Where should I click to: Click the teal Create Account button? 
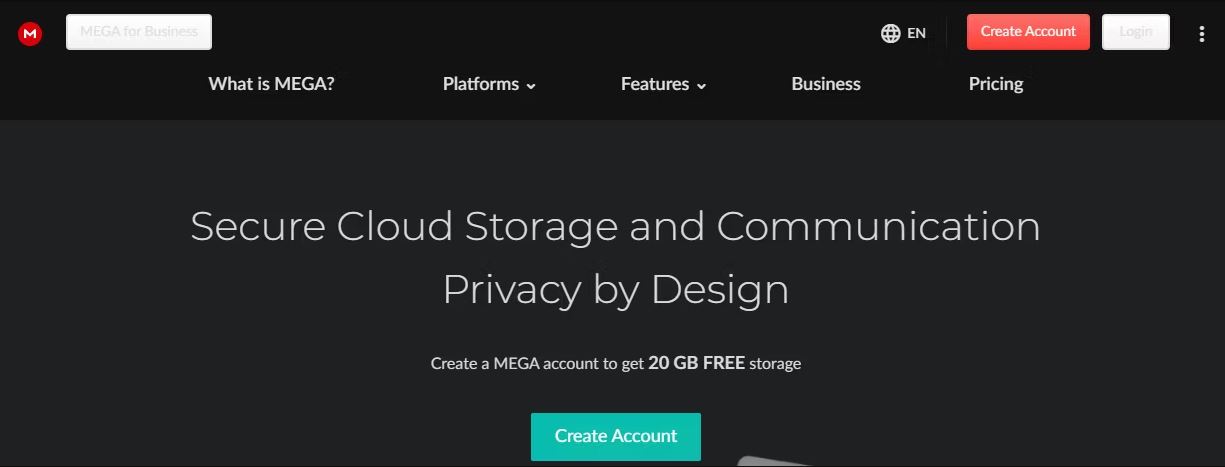tap(616, 436)
